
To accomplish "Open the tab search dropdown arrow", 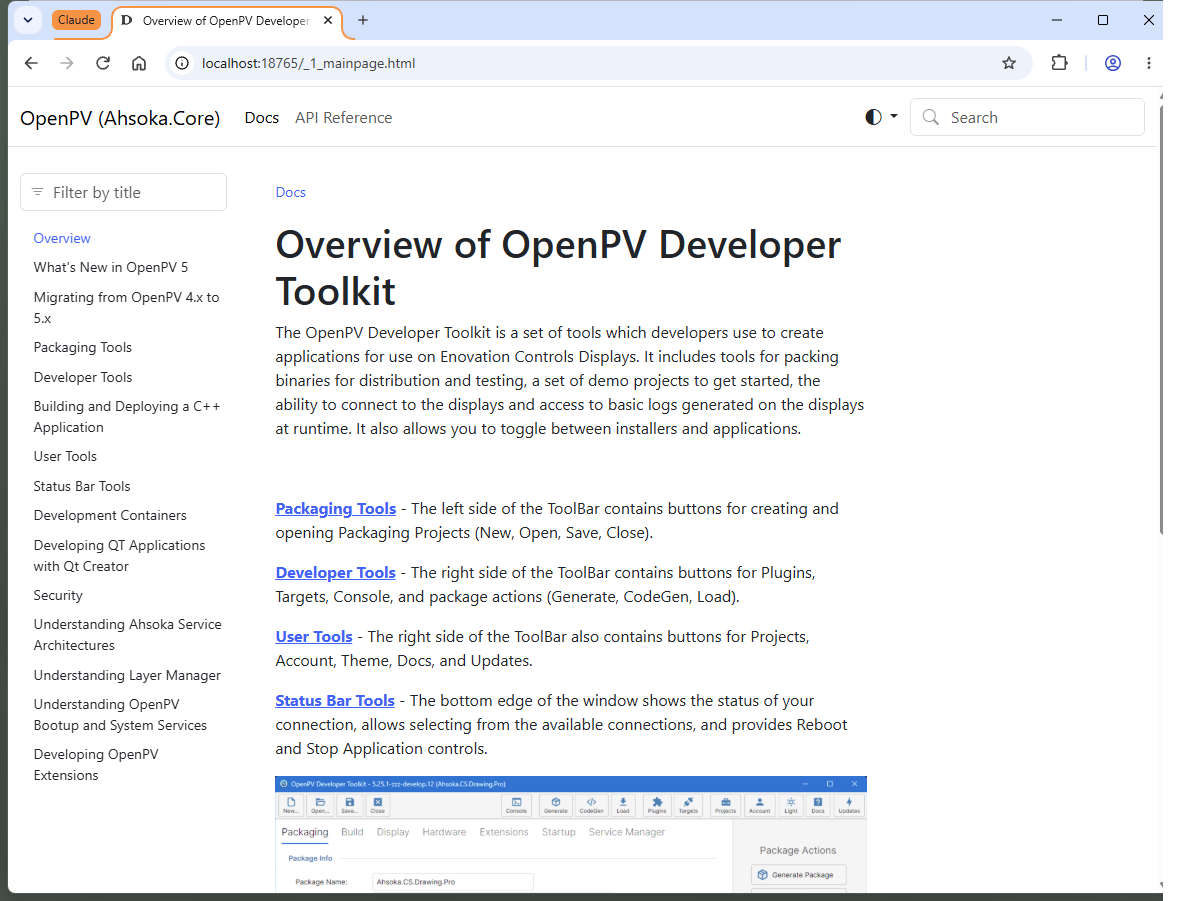I will pyautogui.click(x=28, y=20).
